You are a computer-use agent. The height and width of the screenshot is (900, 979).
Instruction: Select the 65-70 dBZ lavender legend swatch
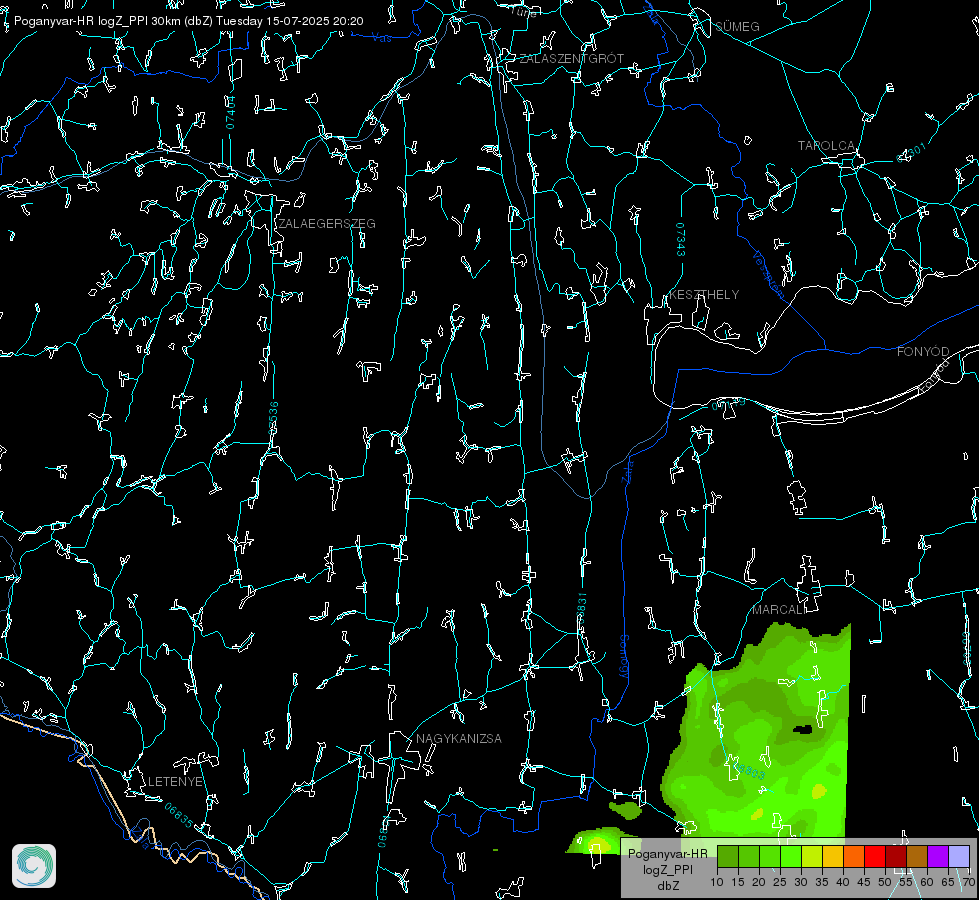(x=959, y=856)
